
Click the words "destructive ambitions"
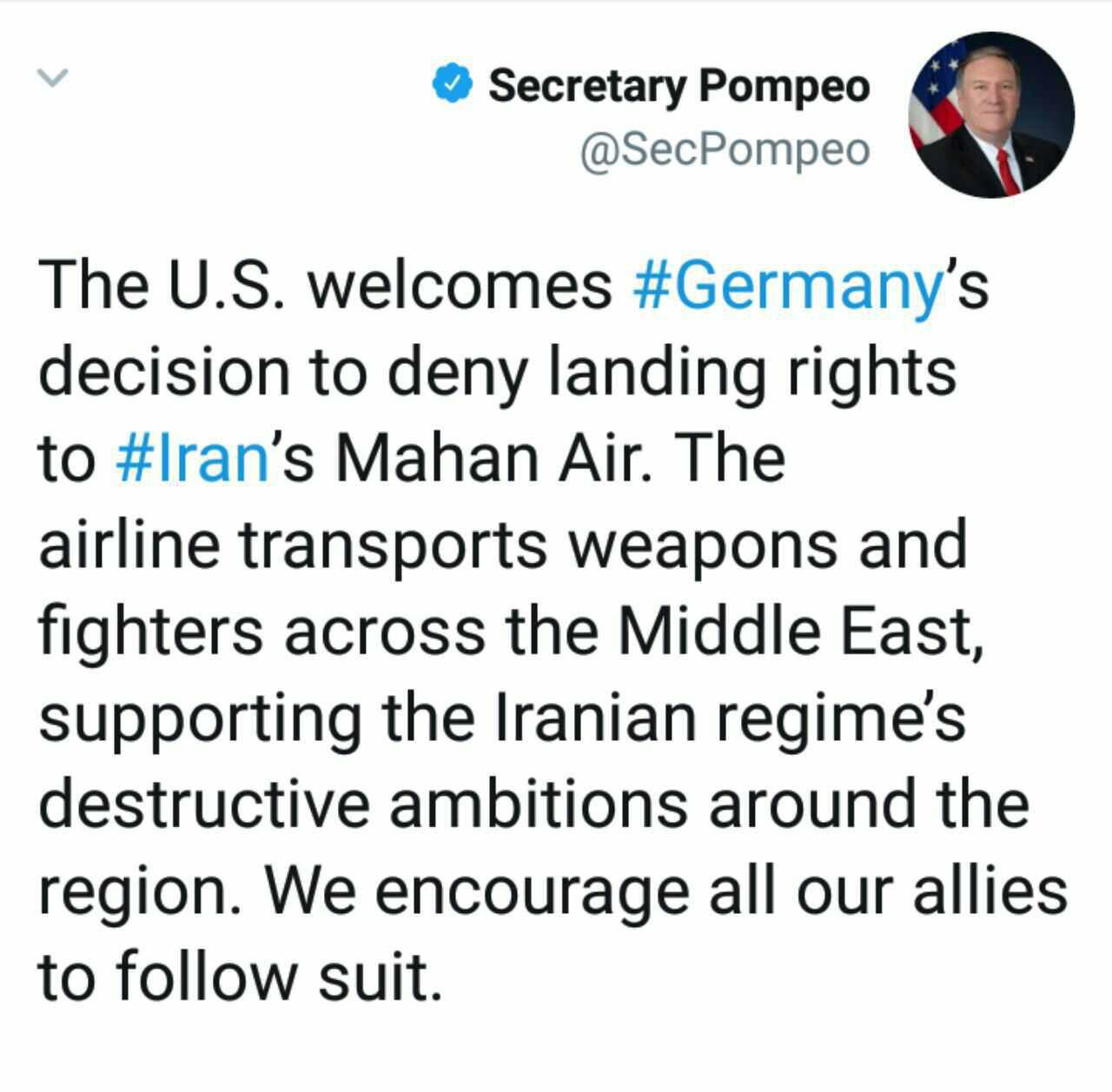pyautogui.click(x=363, y=804)
